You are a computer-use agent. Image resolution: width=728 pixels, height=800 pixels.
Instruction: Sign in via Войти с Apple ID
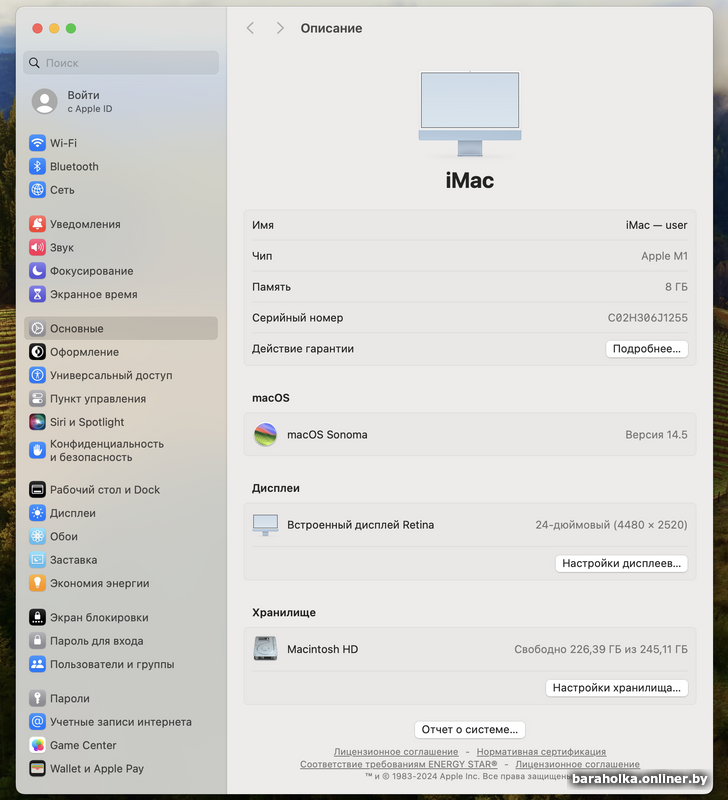point(90,102)
